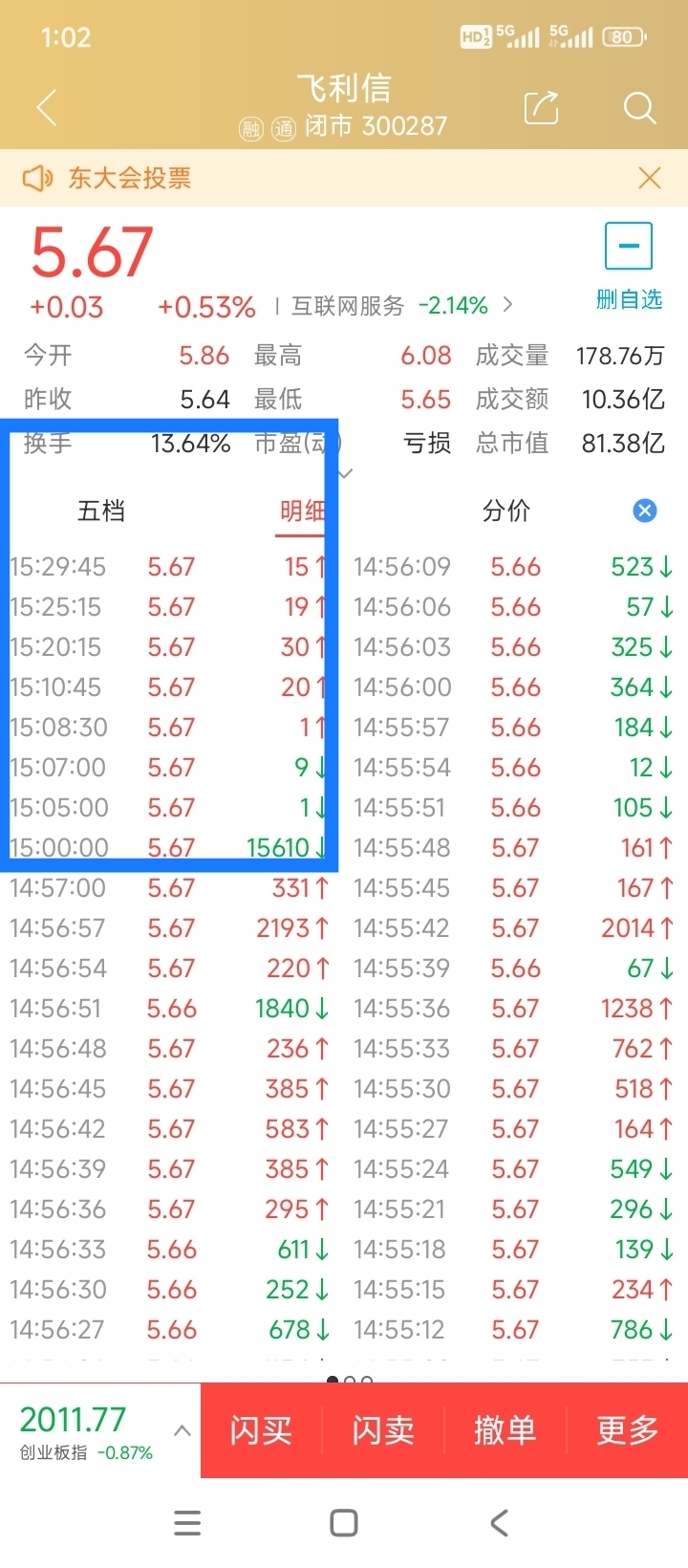
Task: Tap current price 5.67 headline
Action: [92, 253]
